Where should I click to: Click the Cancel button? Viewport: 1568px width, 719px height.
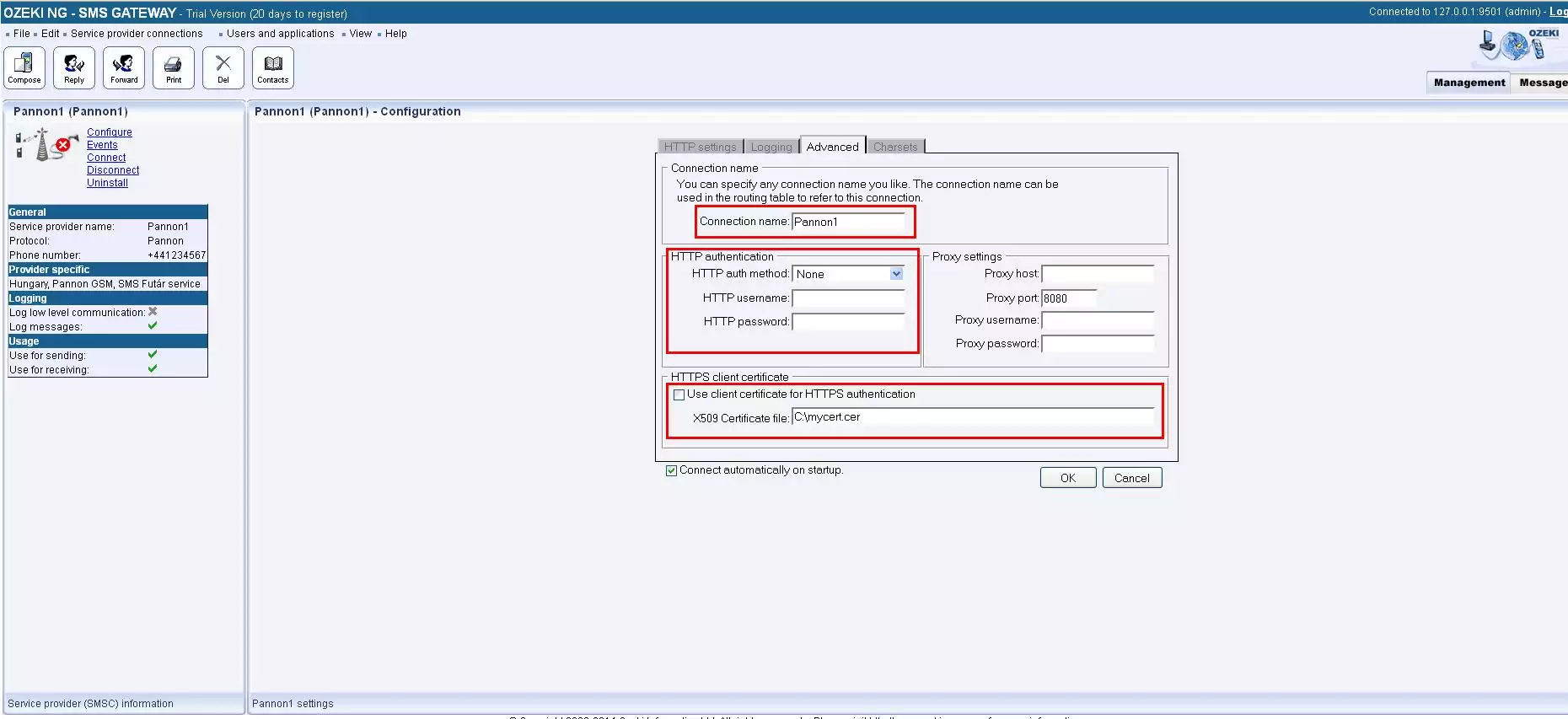coord(1132,478)
